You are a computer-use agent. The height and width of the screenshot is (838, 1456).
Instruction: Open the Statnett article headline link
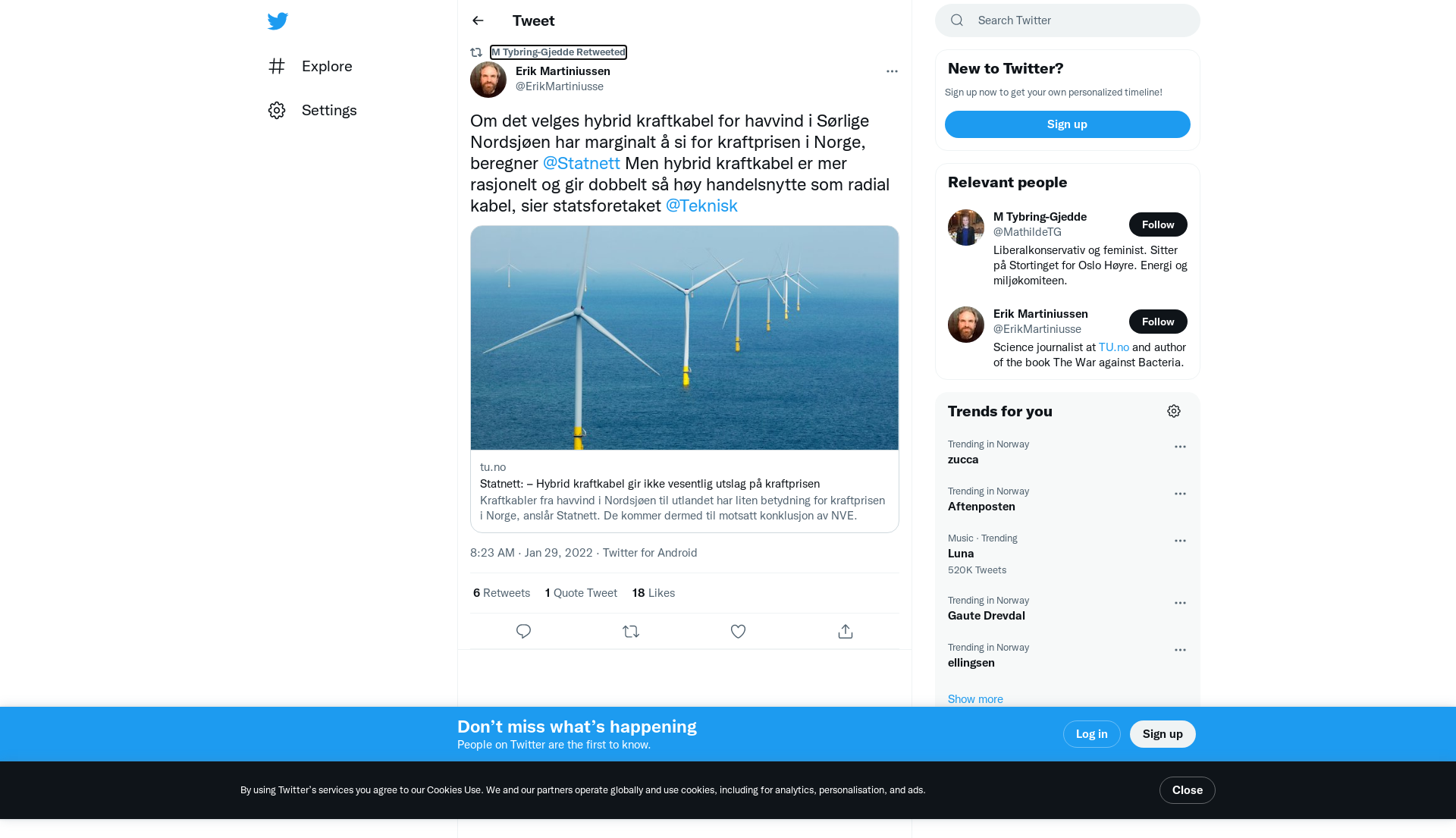pyautogui.click(x=650, y=484)
